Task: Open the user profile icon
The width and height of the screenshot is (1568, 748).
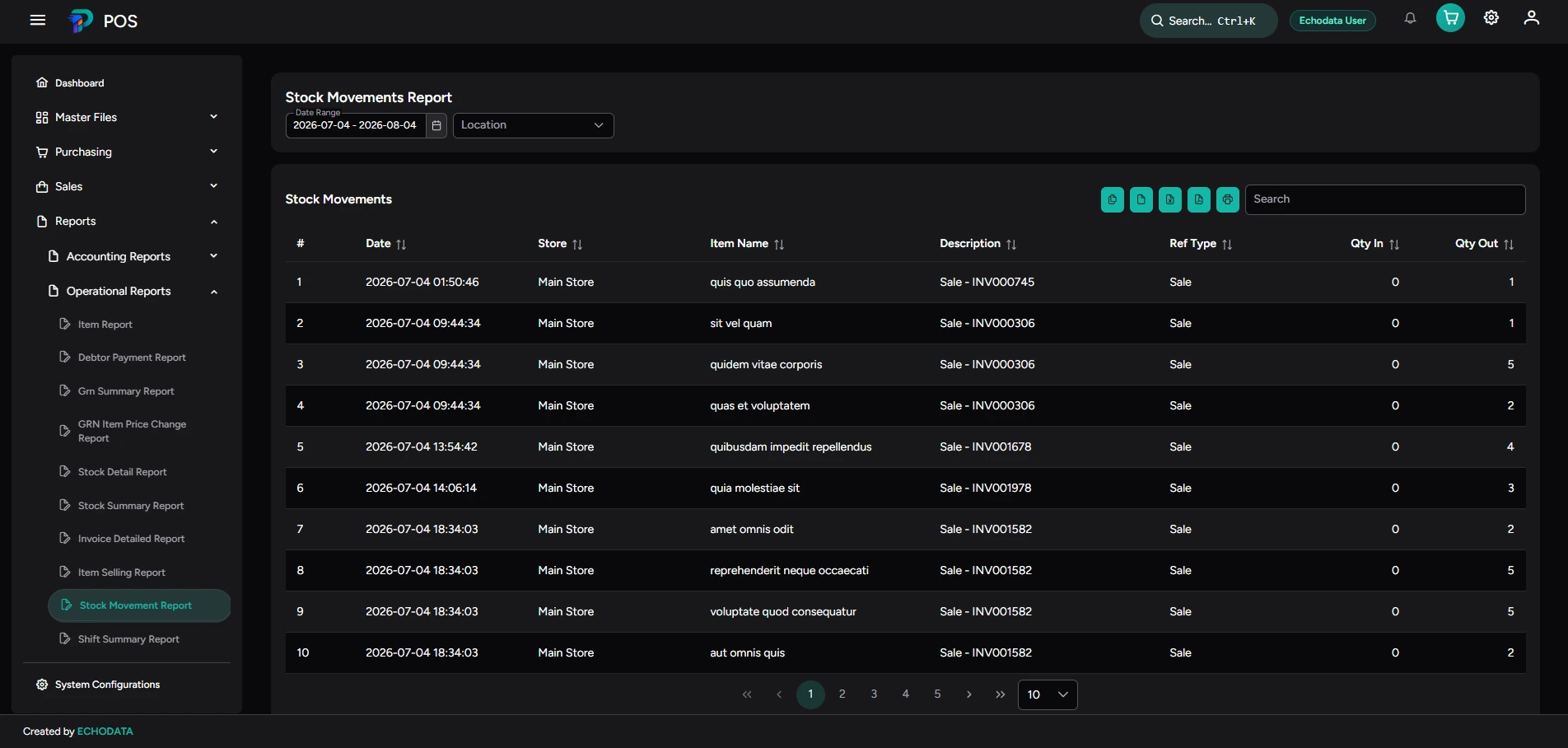Action: [x=1531, y=18]
